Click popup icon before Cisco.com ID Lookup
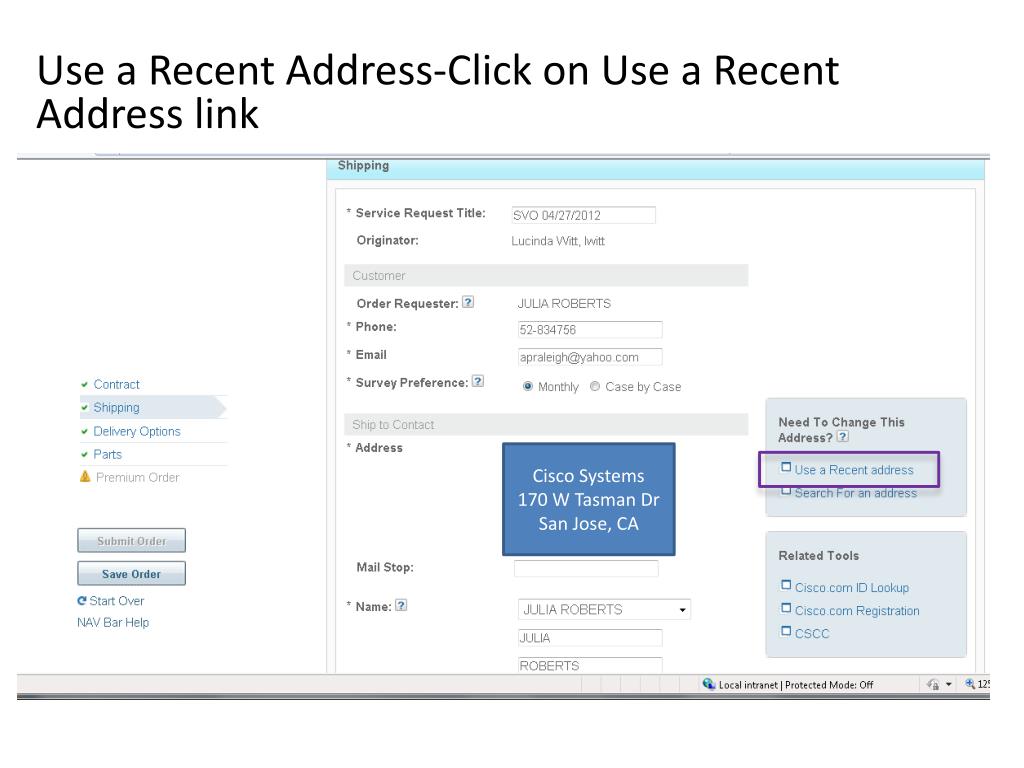This screenshot has width=1024, height=768. point(786,585)
